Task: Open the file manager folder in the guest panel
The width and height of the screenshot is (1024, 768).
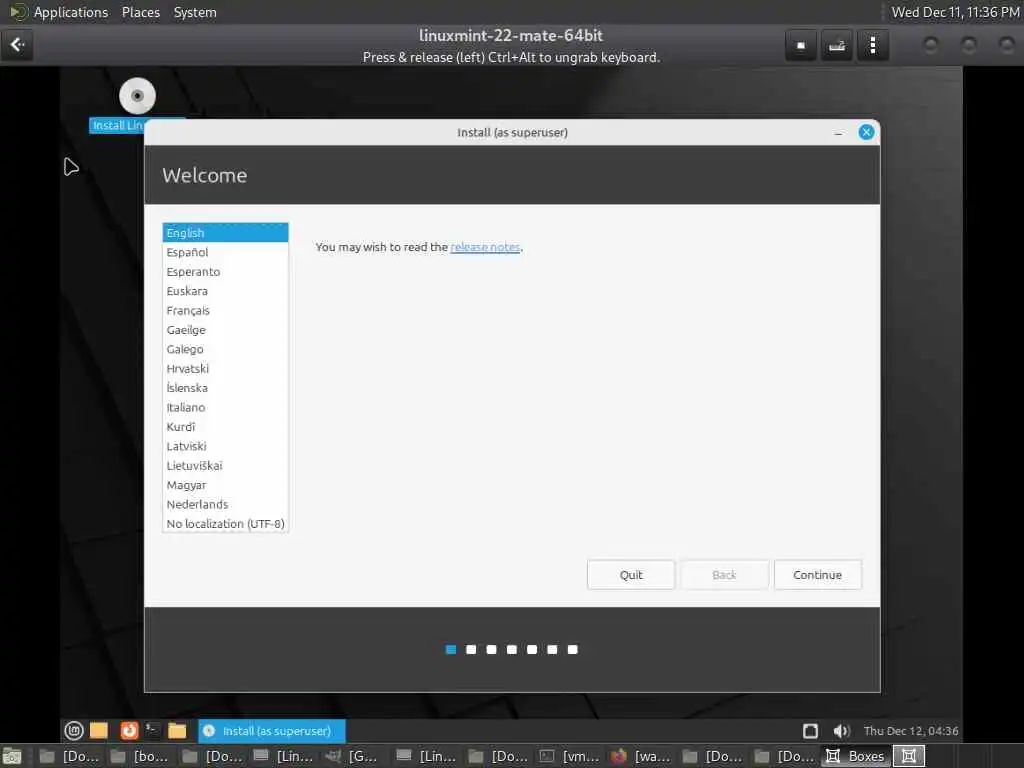Action: [x=177, y=730]
